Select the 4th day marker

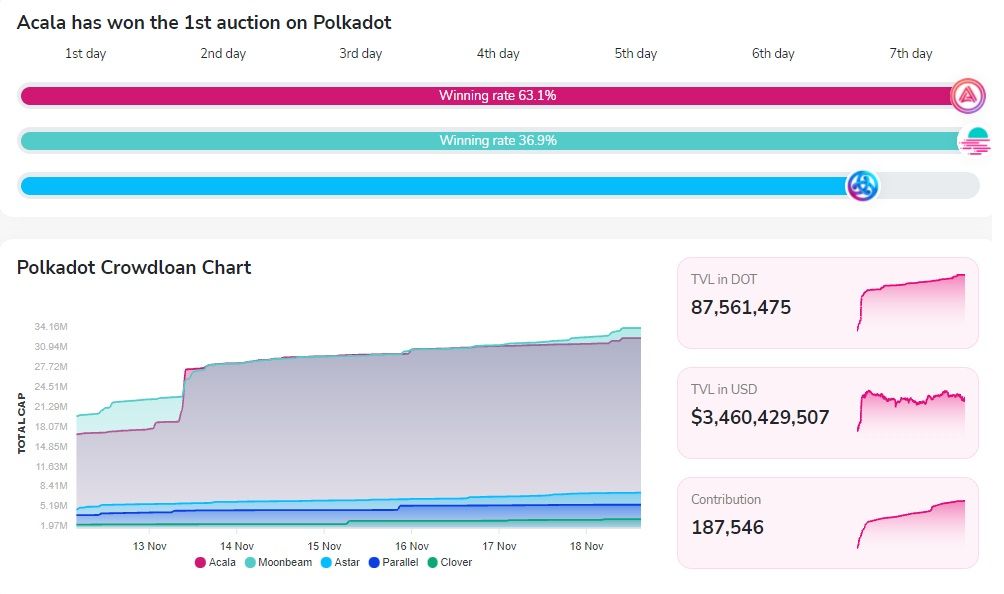(498, 54)
